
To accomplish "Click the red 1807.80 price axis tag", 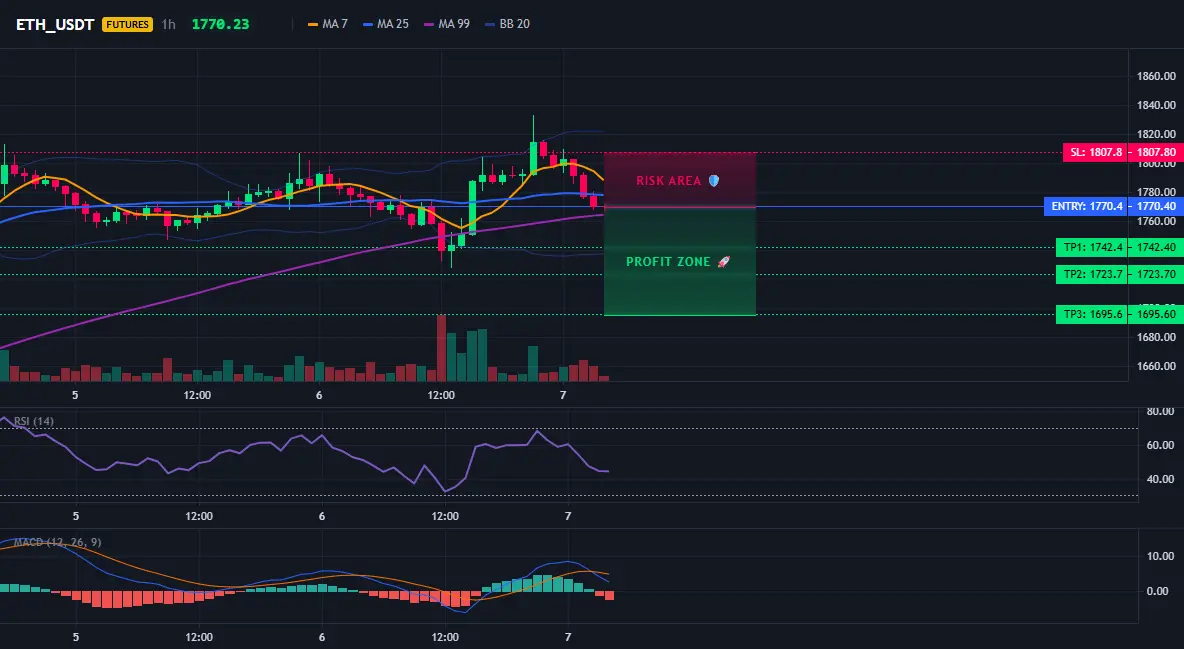I will click(x=1155, y=153).
